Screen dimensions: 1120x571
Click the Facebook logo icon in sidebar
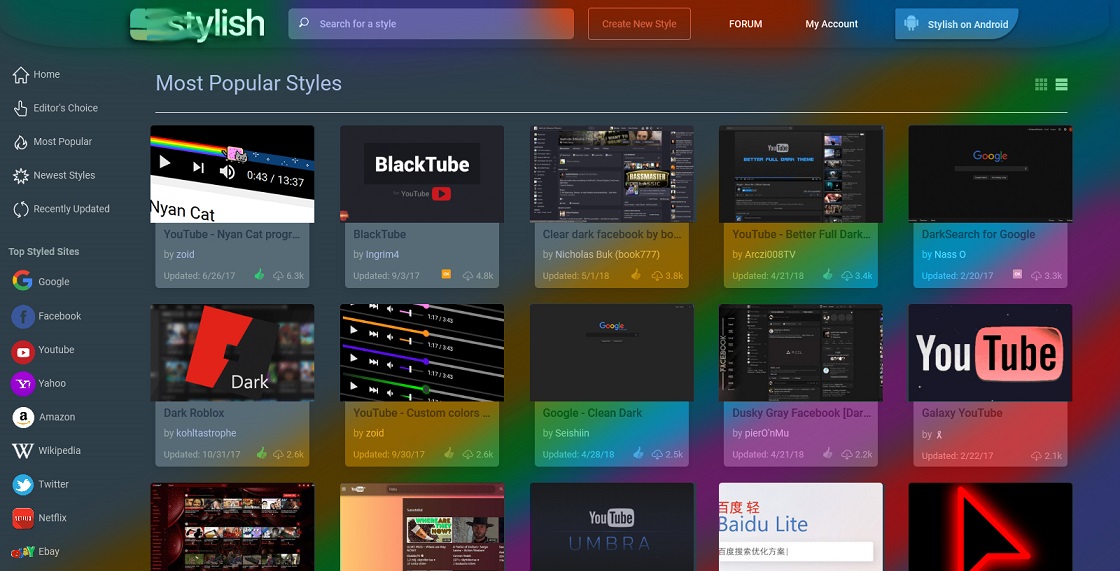(23, 316)
